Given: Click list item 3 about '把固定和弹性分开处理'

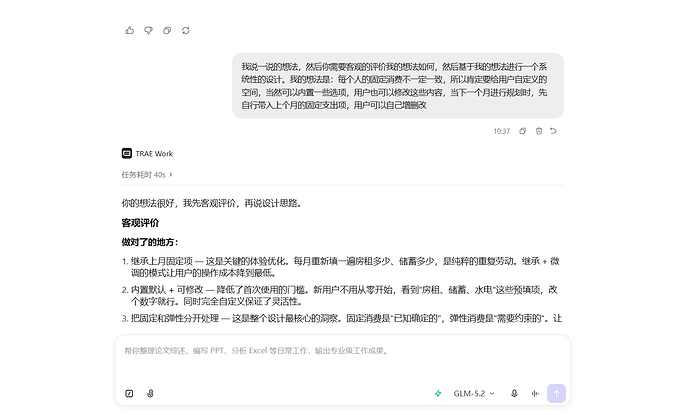Looking at the screenshot, I should [x=342, y=318].
